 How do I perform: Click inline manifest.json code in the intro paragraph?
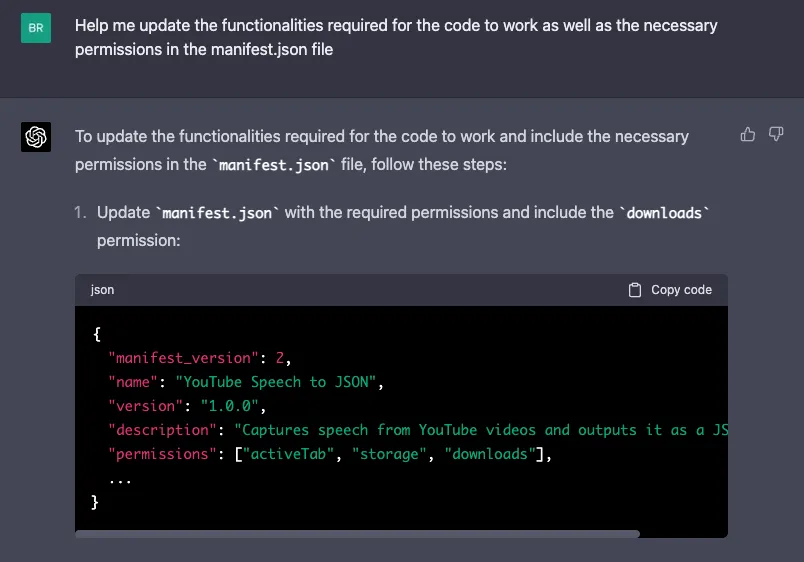click(272, 165)
